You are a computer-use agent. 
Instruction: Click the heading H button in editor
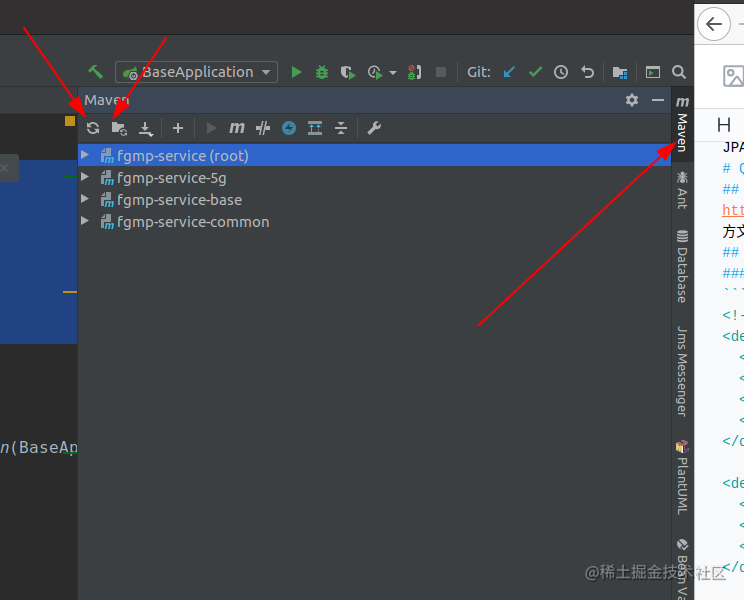click(724, 125)
